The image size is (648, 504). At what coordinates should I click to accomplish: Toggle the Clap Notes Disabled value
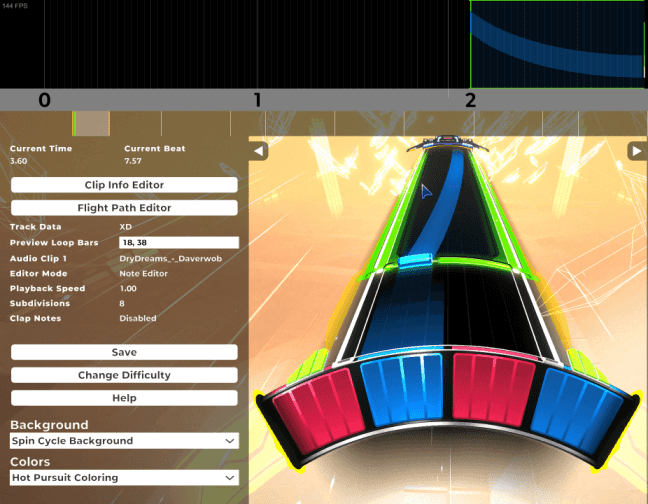pyautogui.click(x=138, y=319)
